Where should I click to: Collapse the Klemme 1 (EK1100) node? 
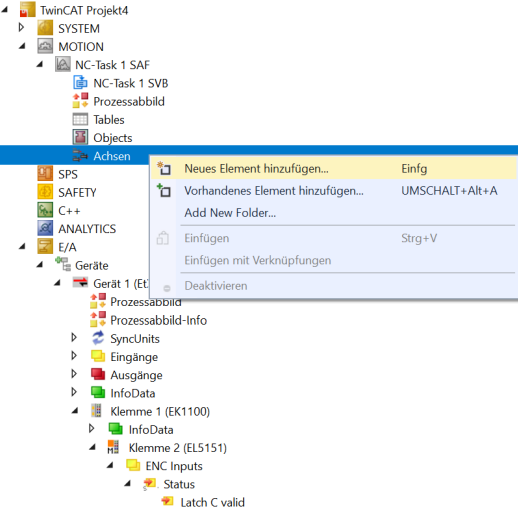(75, 411)
